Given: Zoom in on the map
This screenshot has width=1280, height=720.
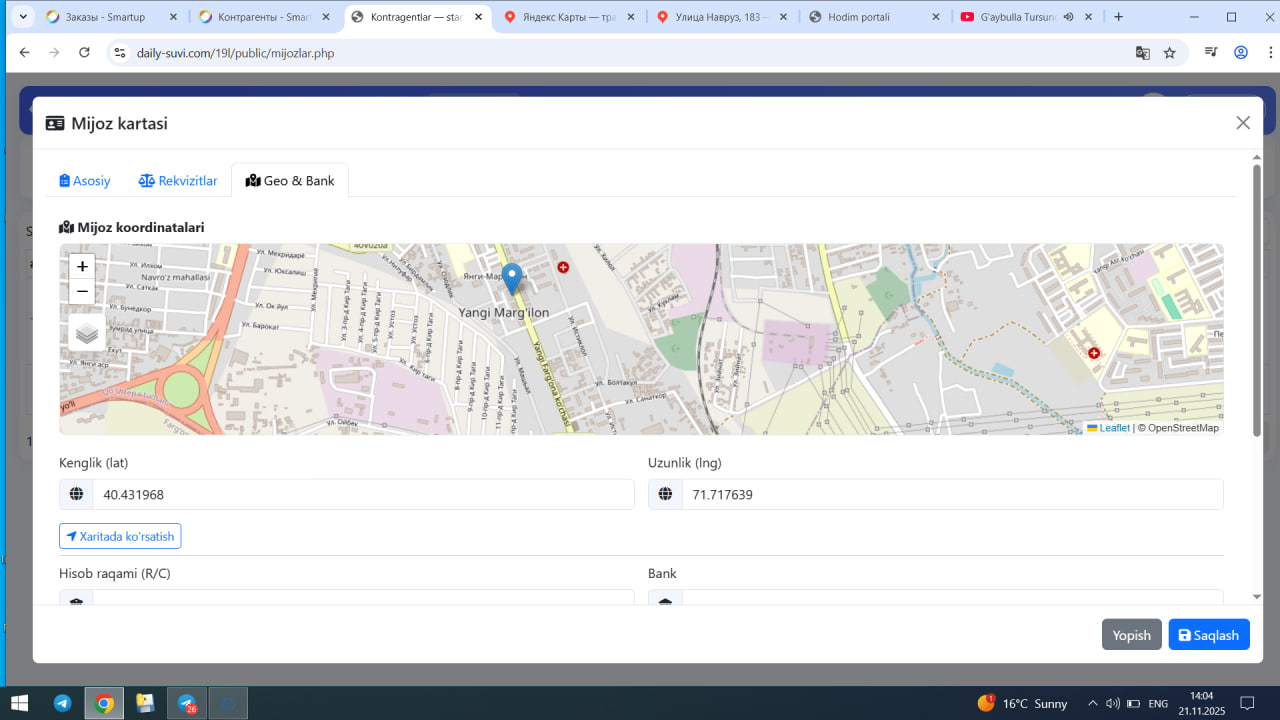Looking at the screenshot, I should coord(82,267).
